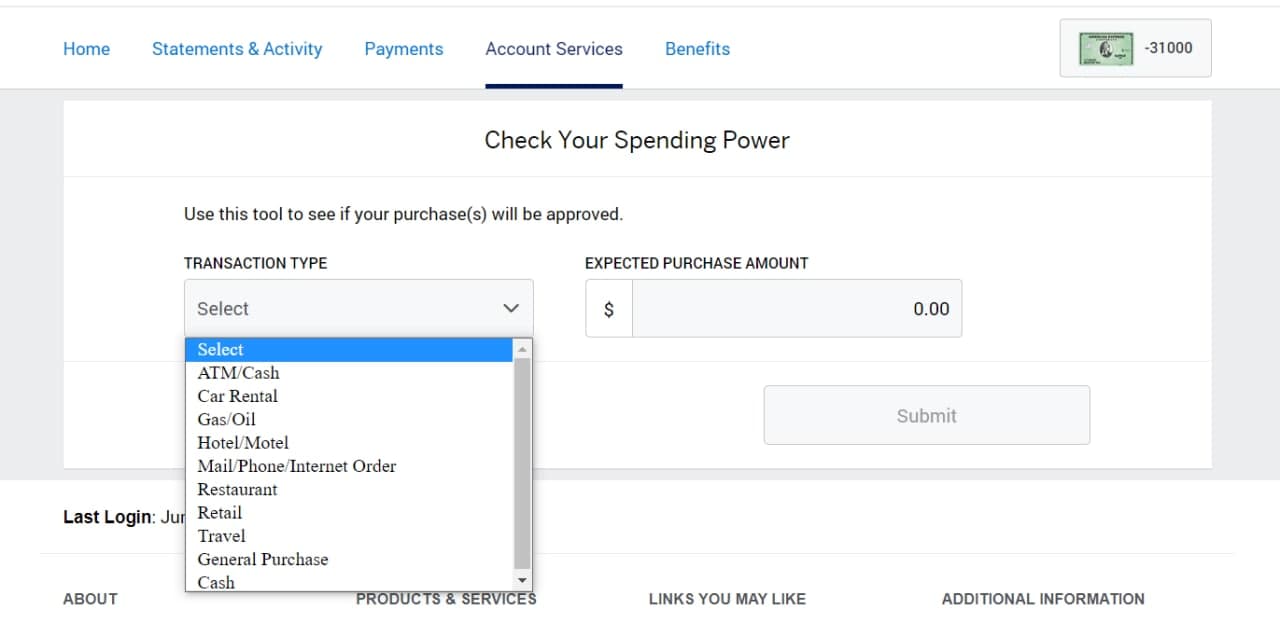The width and height of the screenshot is (1280, 623).
Task: Choose Mail/Phone/Internet Order option
Action: (296, 466)
